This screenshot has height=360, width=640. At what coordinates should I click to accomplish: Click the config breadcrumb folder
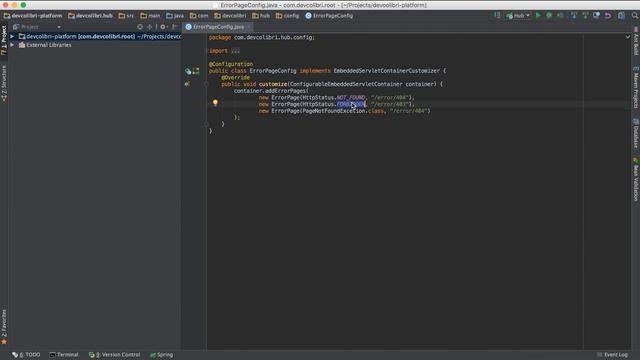coord(287,16)
